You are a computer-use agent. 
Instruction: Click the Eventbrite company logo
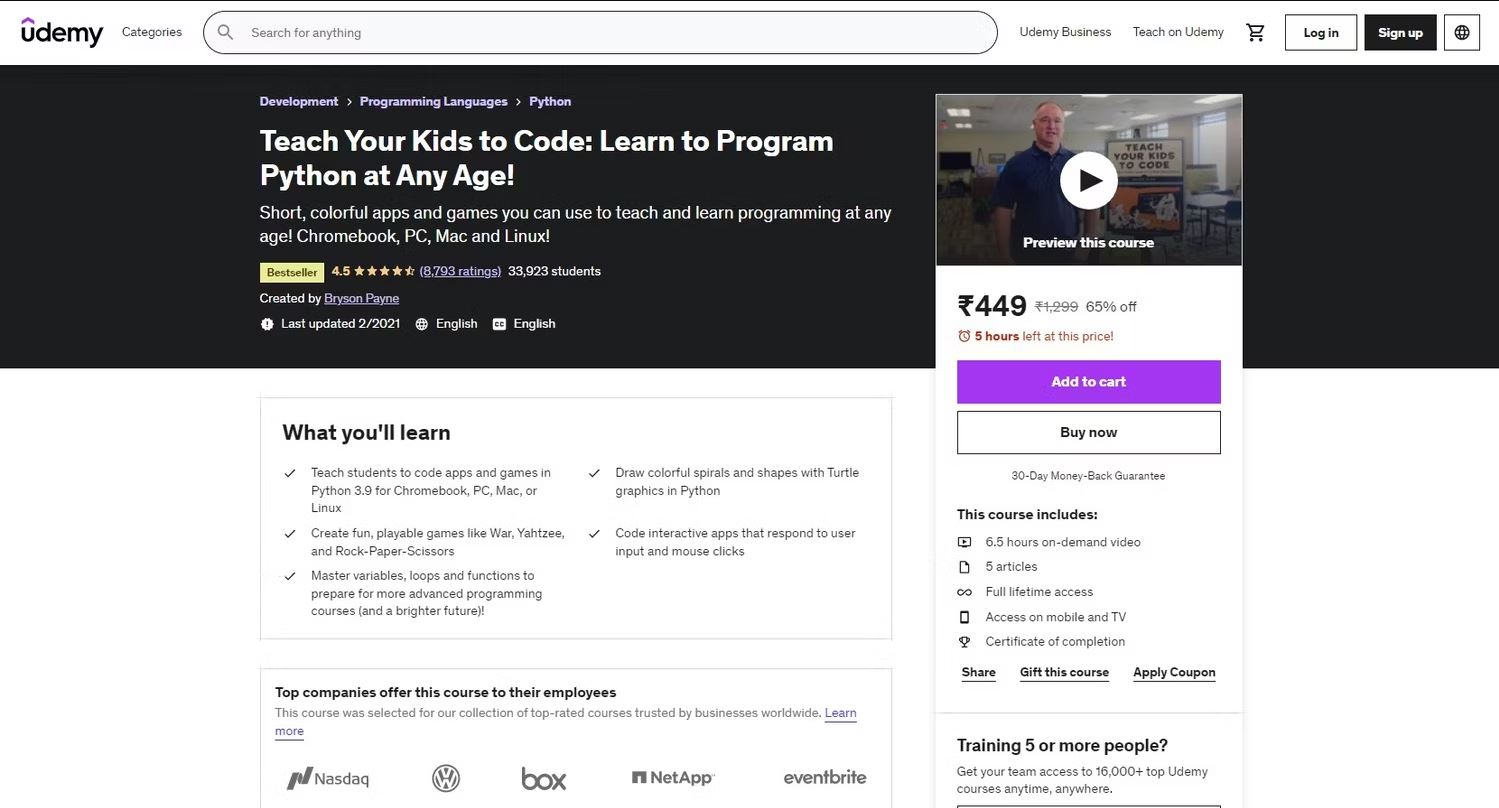click(x=825, y=778)
